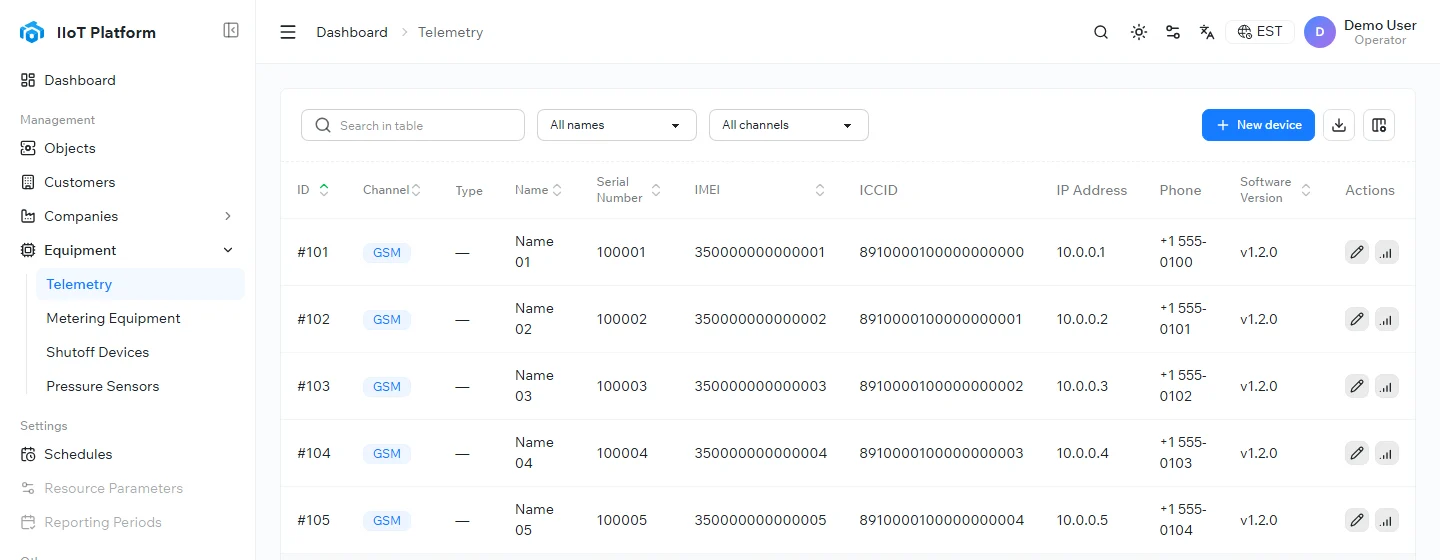This screenshot has width=1440, height=560.
Task: Sort table by Serial Number column
Action: [656, 190]
